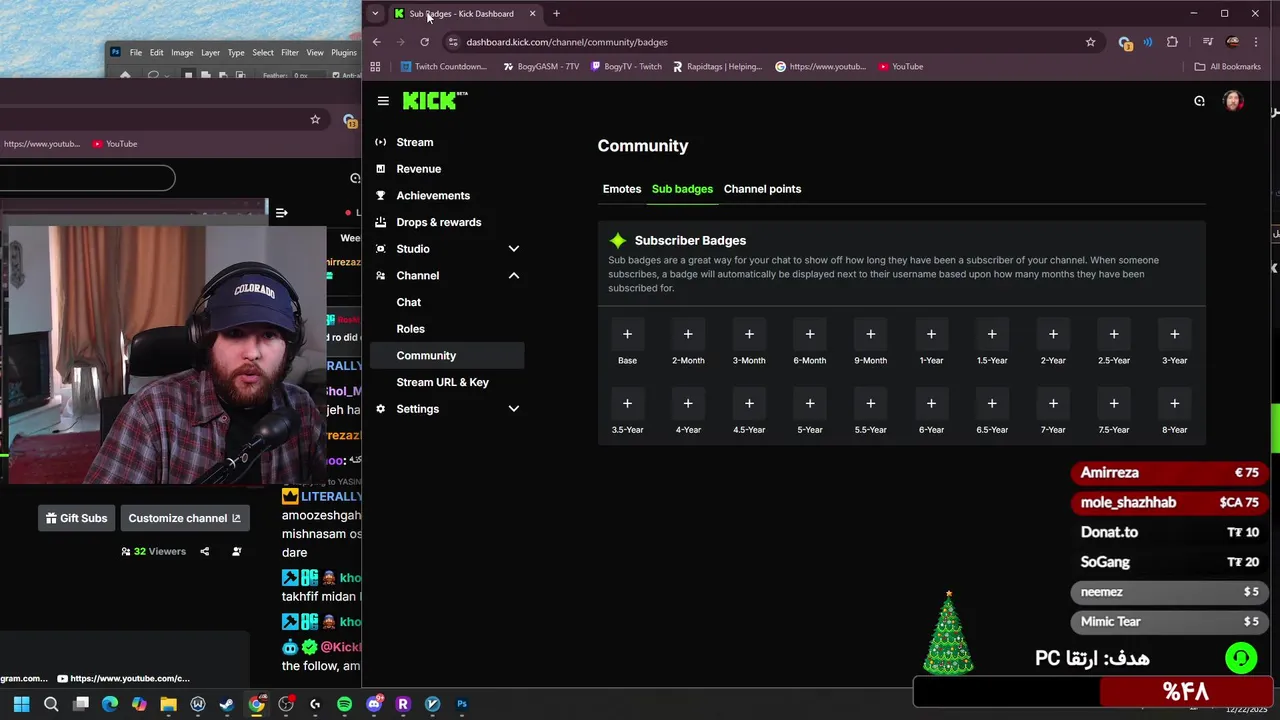1280x720 pixels.
Task: Add the 4-Year subscriber badge
Action: point(688,404)
